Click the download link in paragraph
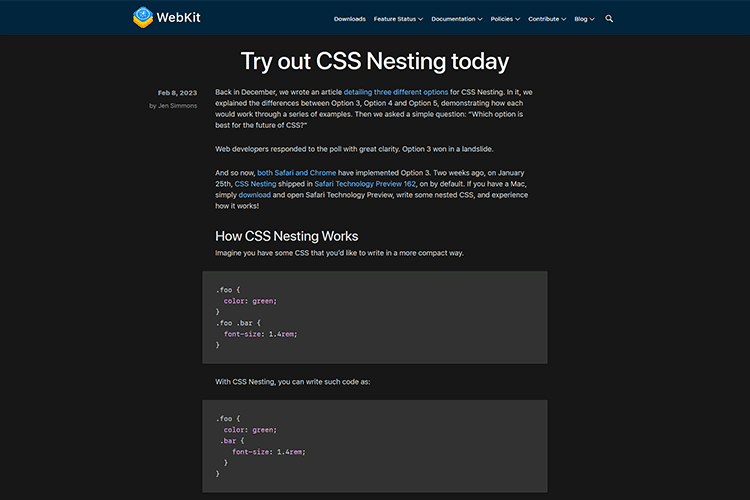Viewport: 750px width, 500px height. (254, 196)
